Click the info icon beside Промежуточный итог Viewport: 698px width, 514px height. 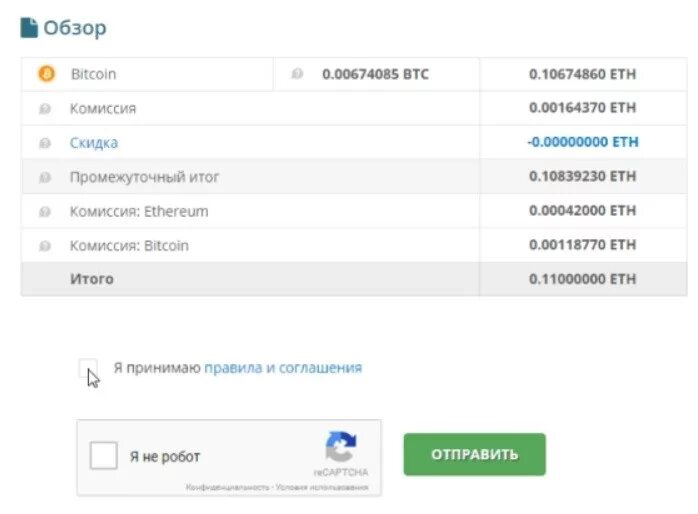(x=45, y=177)
